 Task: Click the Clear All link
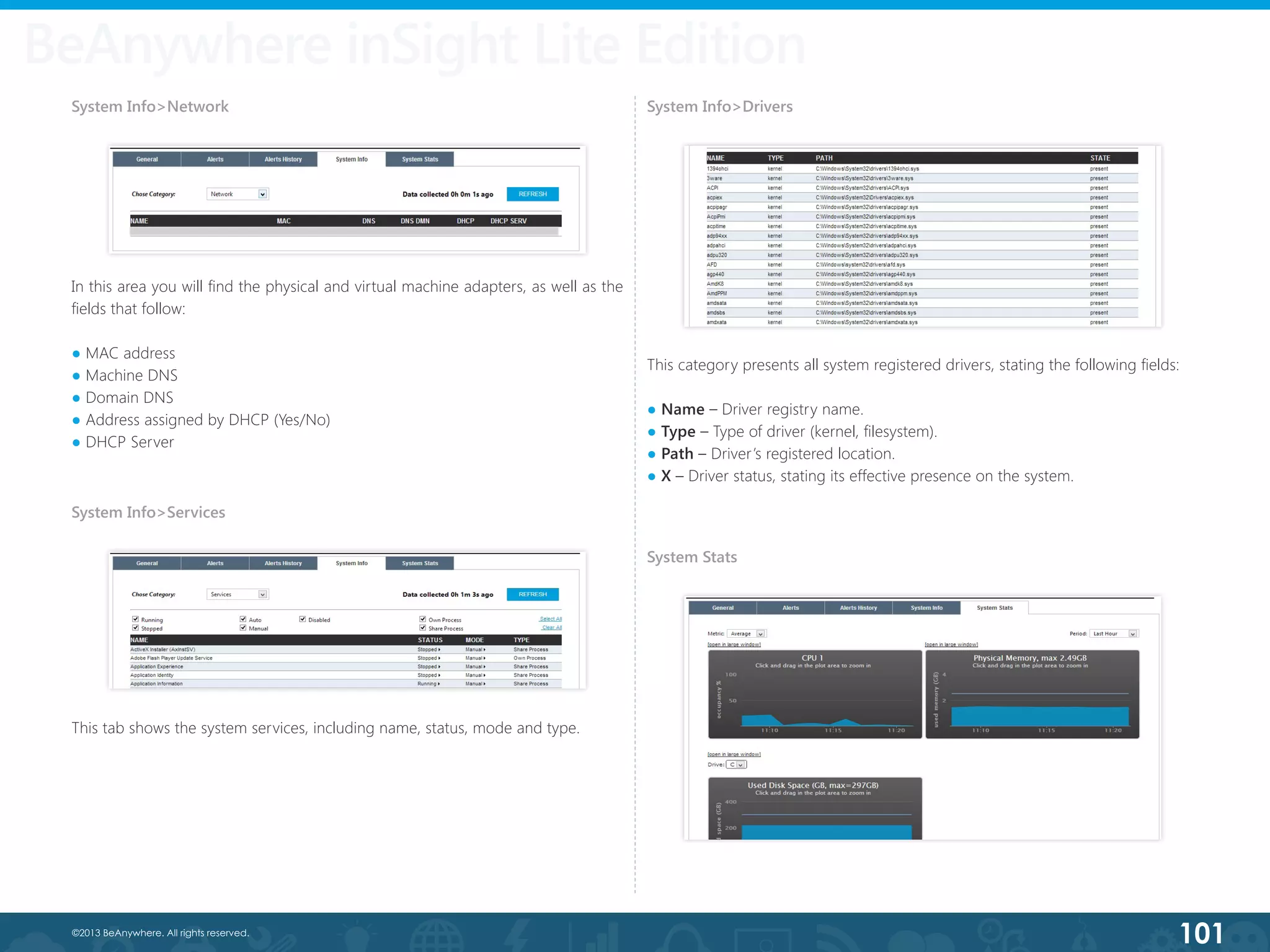pos(551,627)
